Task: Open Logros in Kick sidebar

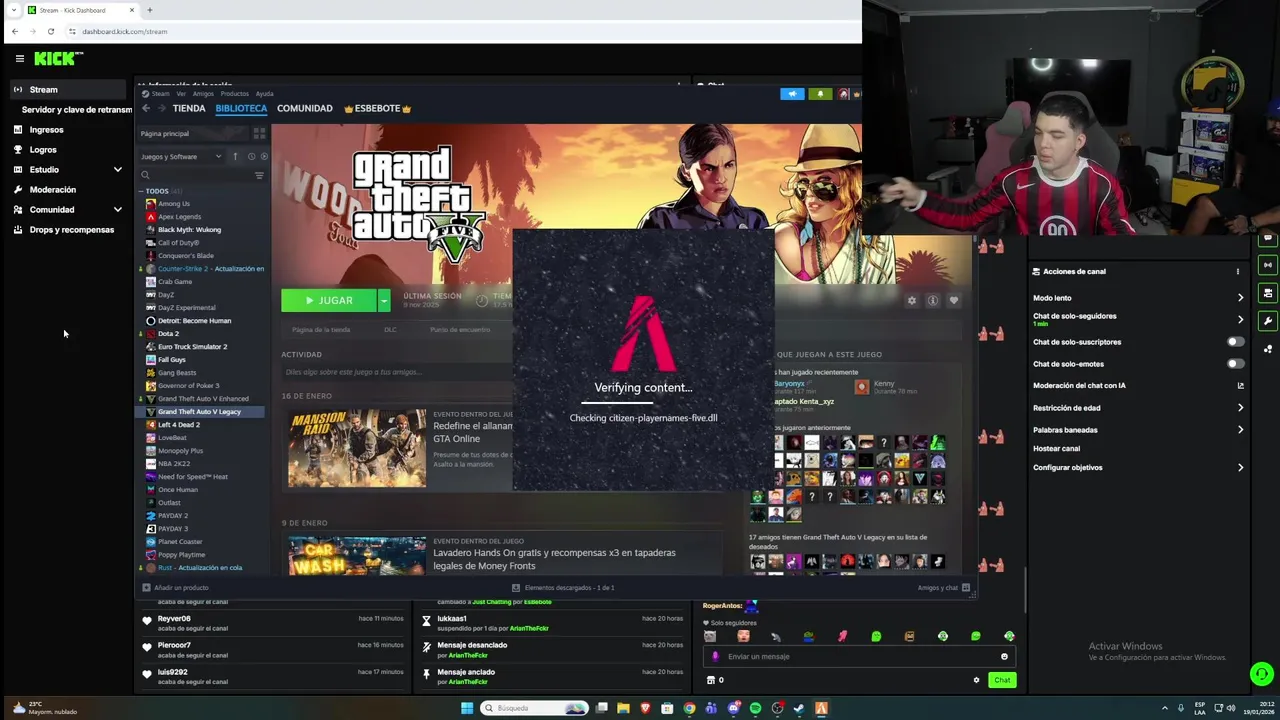Action: click(x=43, y=150)
